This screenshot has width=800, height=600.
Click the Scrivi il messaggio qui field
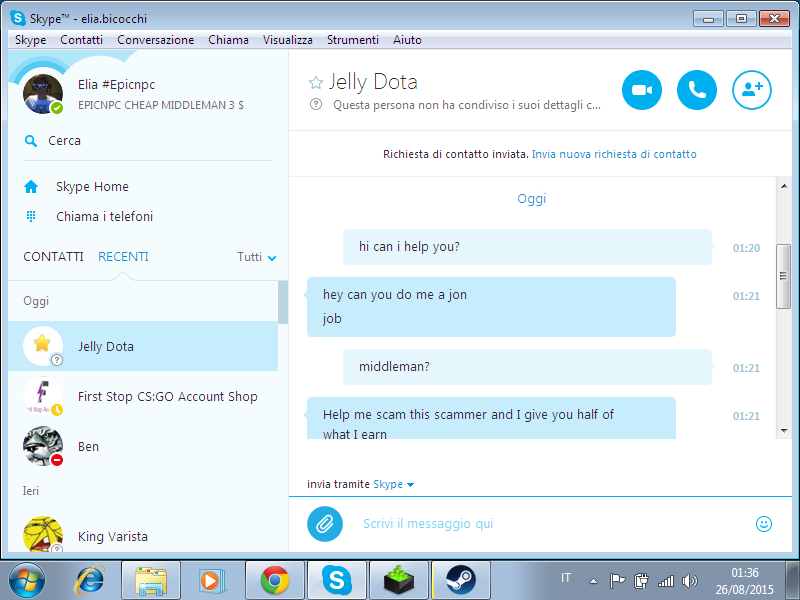click(554, 523)
